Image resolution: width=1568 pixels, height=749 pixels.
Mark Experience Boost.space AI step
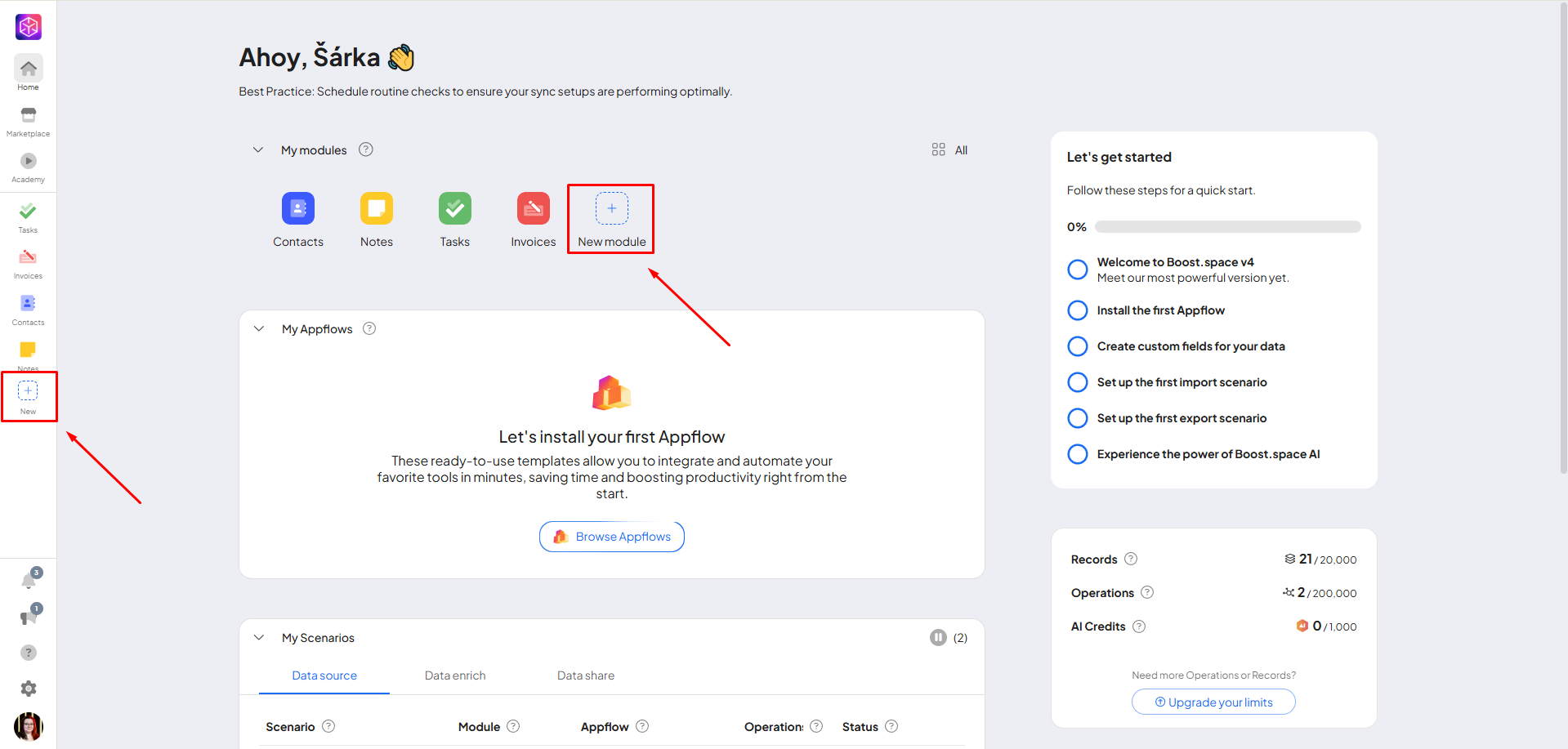click(1078, 454)
